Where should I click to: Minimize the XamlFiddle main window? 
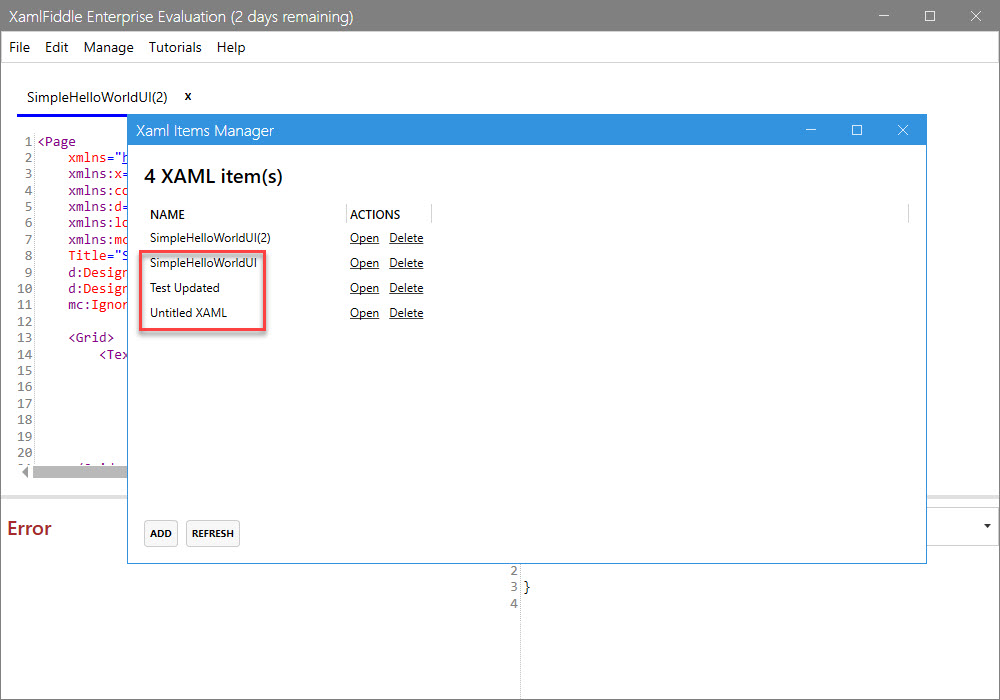(x=884, y=16)
